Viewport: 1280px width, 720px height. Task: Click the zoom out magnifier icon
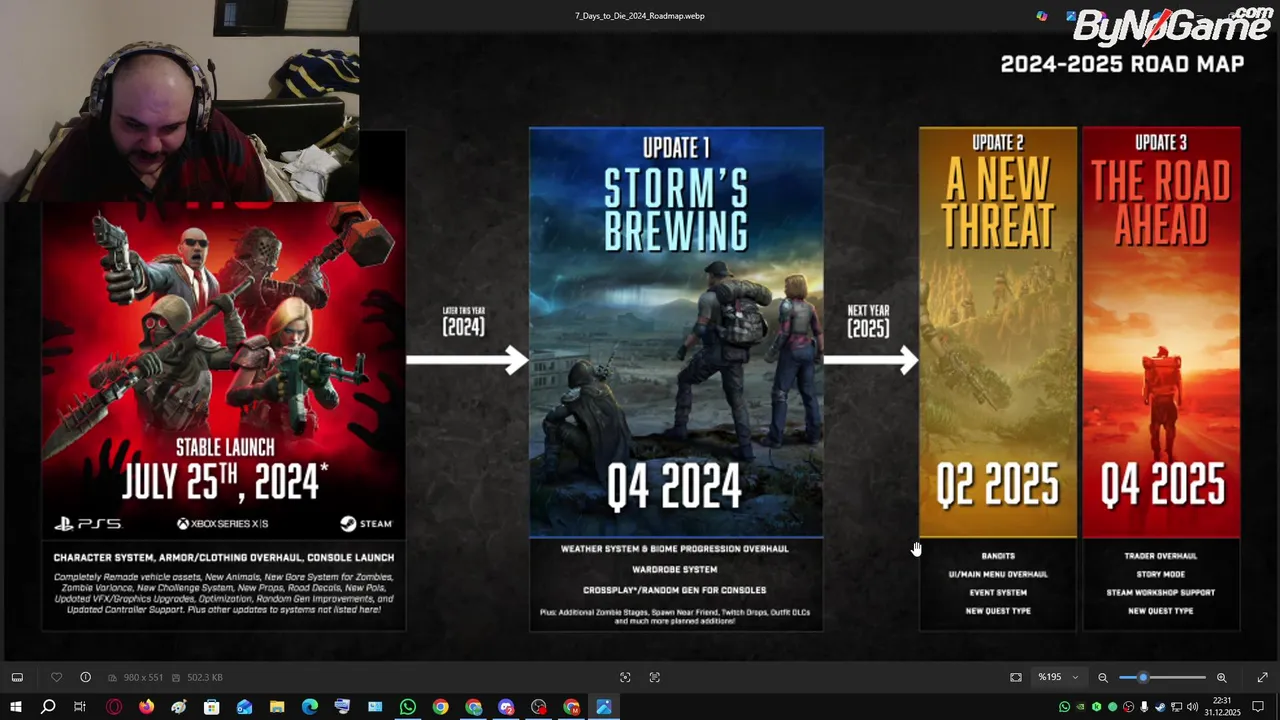pyautogui.click(x=1103, y=677)
